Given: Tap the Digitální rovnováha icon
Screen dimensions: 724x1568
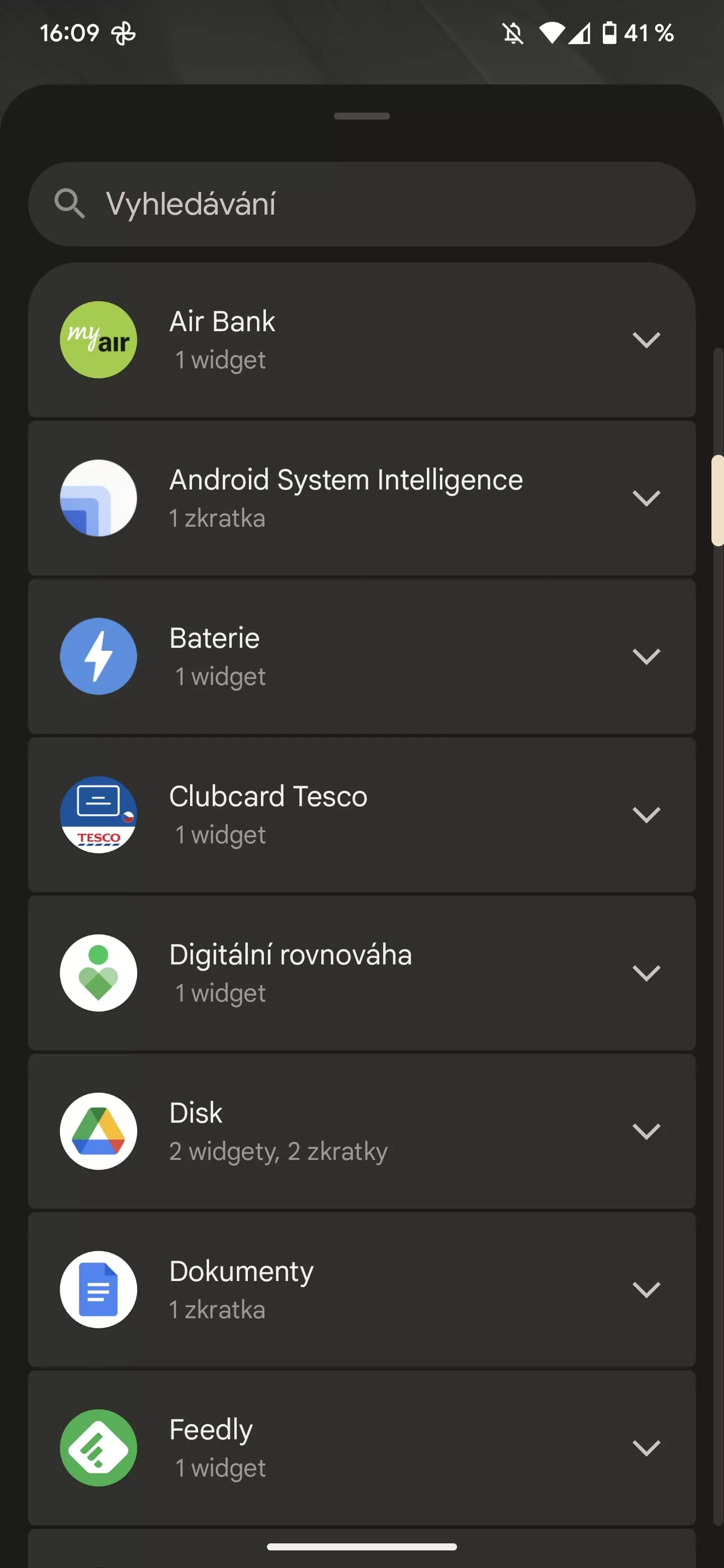Looking at the screenshot, I should [x=98, y=972].
